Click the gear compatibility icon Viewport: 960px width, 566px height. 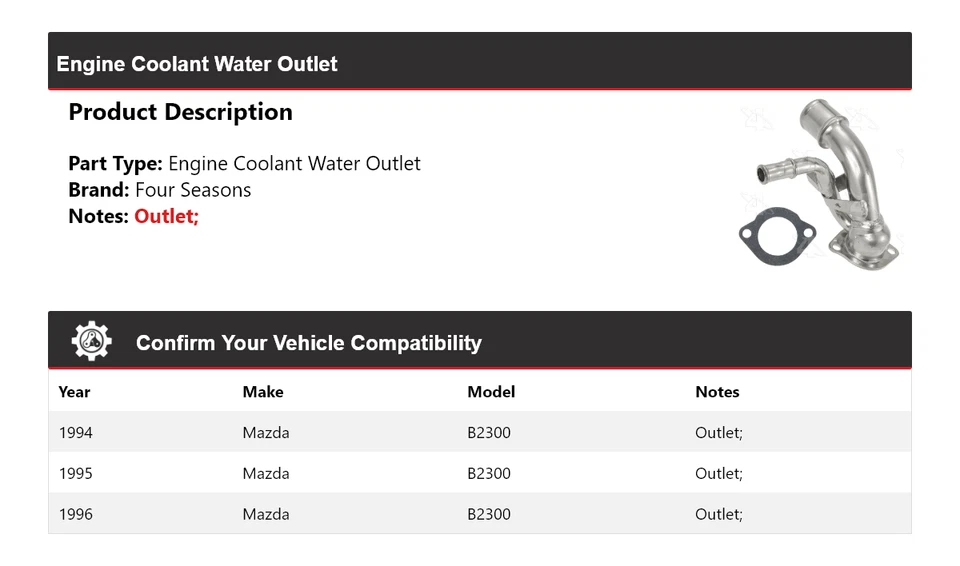tap(92, 342)
